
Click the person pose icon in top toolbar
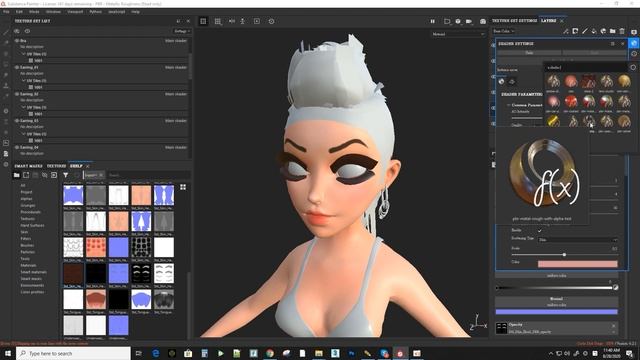point(242,21)
